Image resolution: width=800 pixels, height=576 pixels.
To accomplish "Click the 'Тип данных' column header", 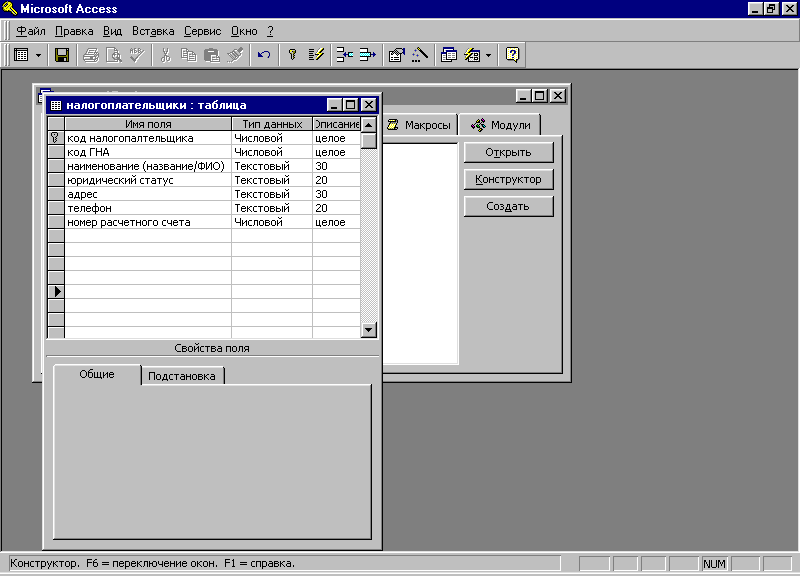I will point(272,124).
